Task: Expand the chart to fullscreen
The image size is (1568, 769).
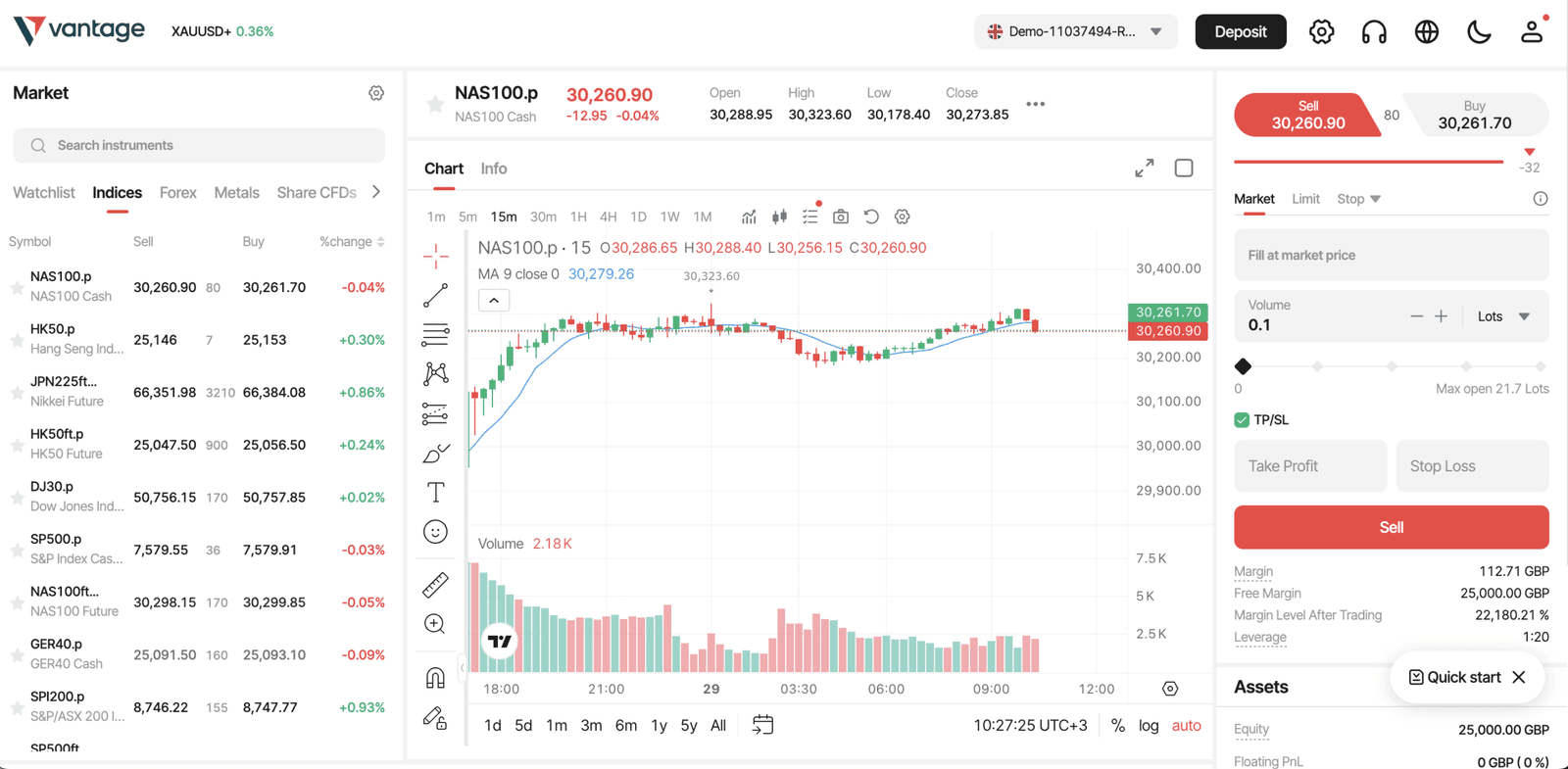Action: [x=1145, y=168]
